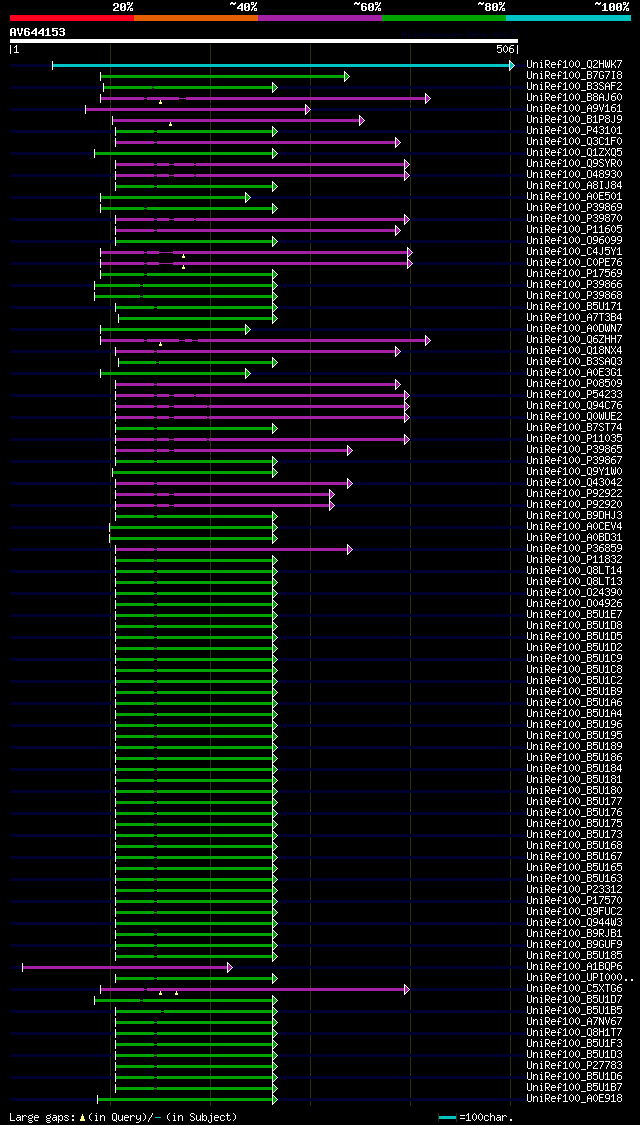The image size is (640, 1125).
Task: Click the label UniRef100_Q3C1F0
Action: (x=574, y=141)
